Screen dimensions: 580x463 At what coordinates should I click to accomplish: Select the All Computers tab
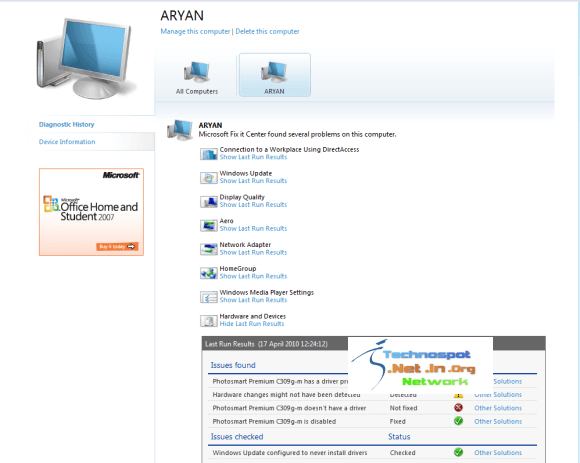(197, 76)
